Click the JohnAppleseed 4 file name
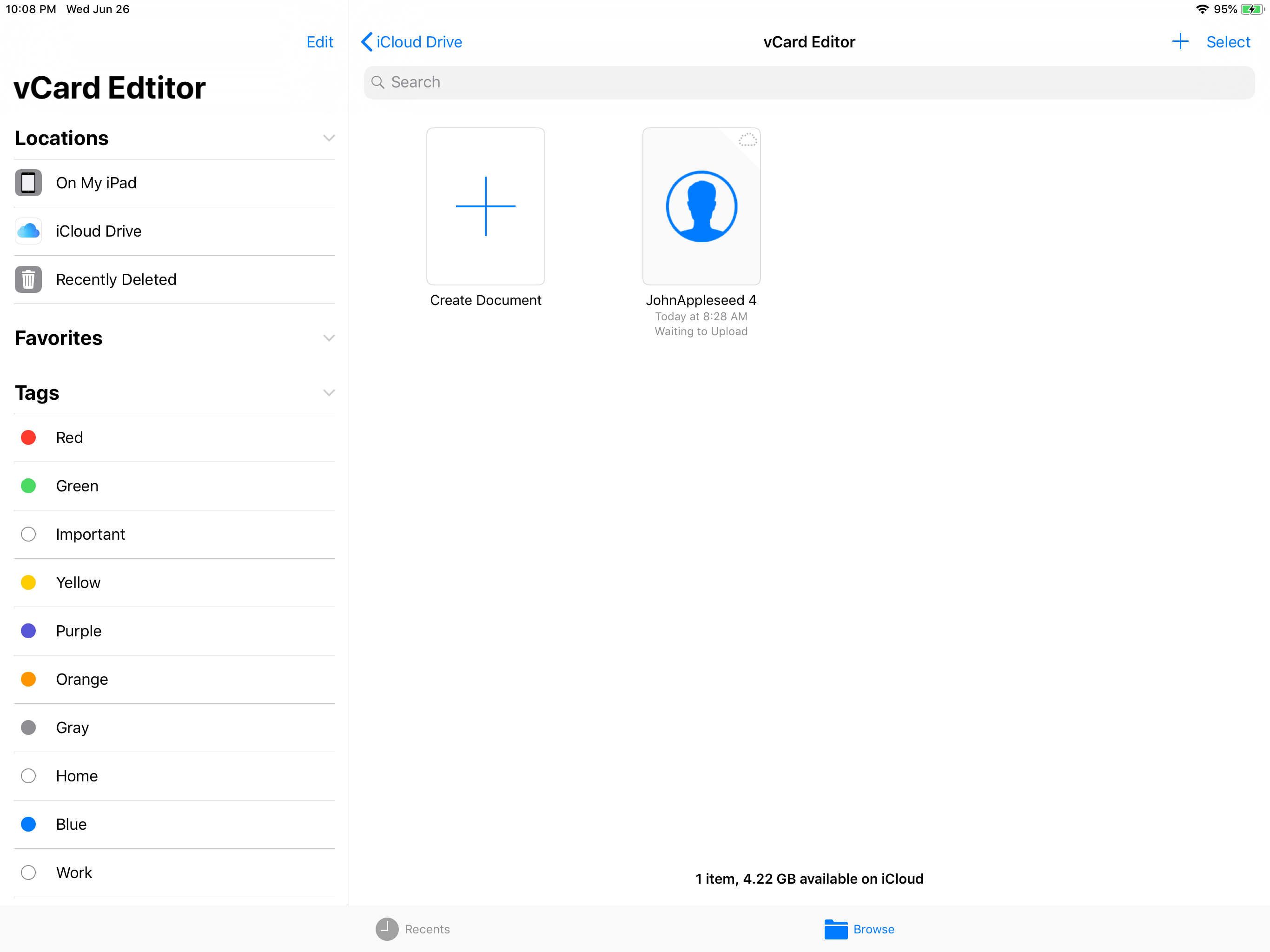1270x952 pixels. point(701,300)
